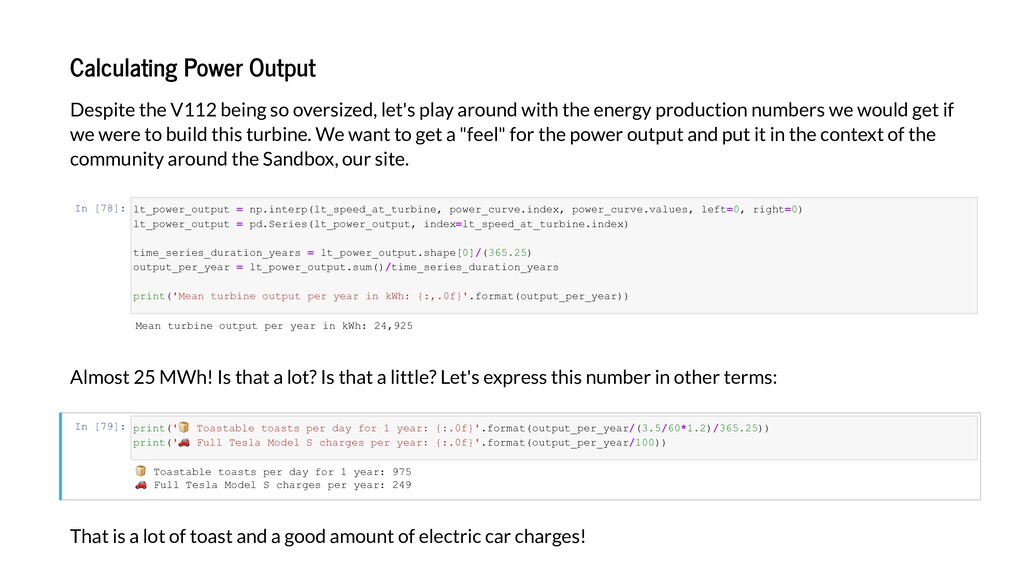Click the toast emoji in the output
Viewport: 1024px width, 587px height.
point(140,471)
